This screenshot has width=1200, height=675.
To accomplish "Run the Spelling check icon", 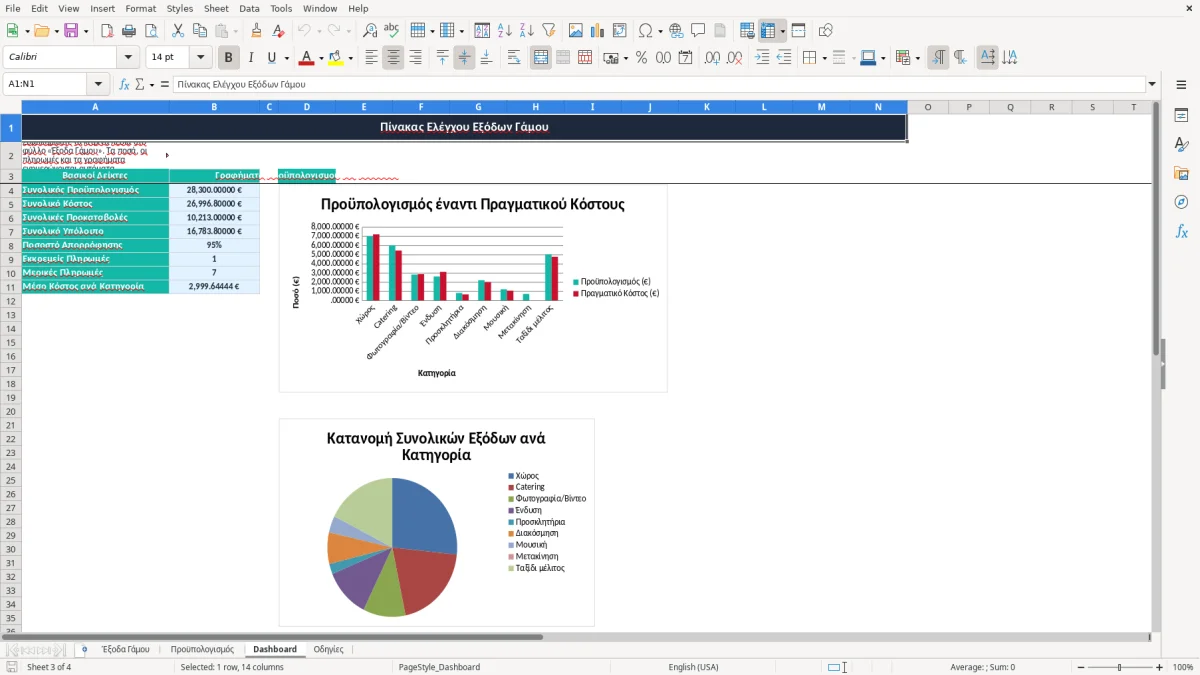I will [392, 31].
